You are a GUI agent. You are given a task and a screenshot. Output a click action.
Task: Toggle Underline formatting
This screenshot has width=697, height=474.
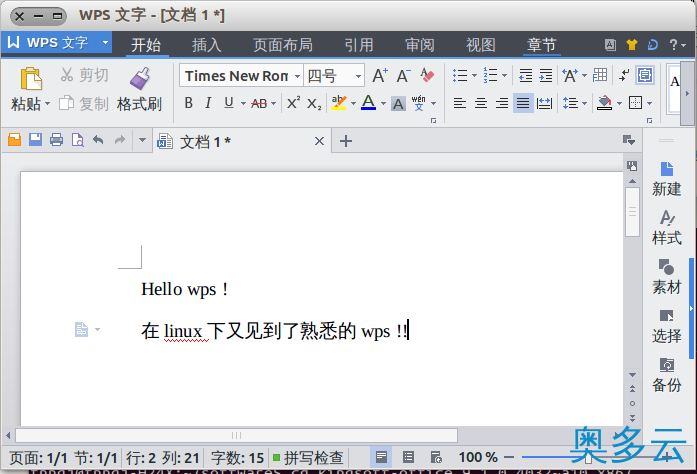coord(229,103)
